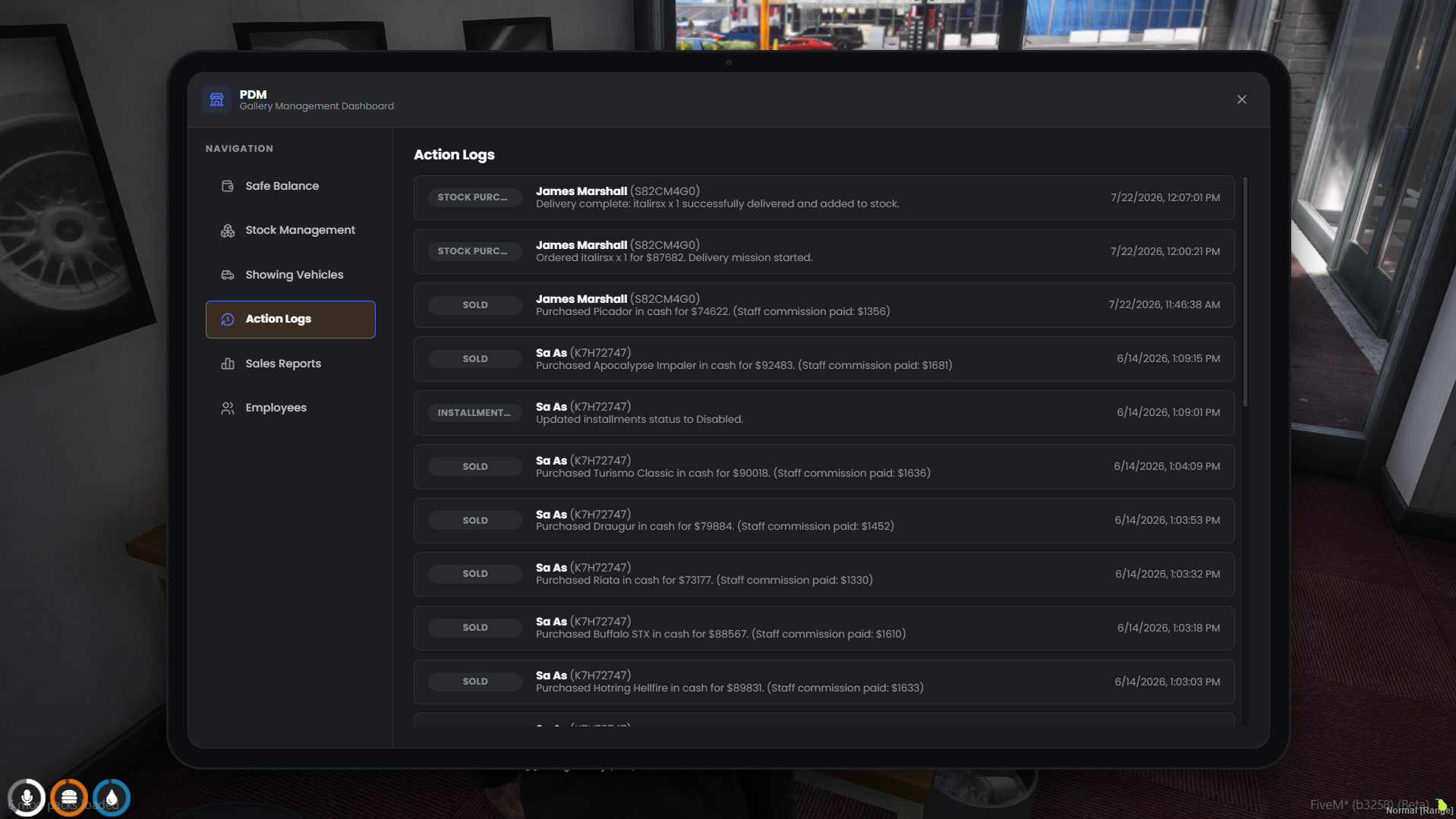
Task: Click the thirst water drop HUD icon
Action: tap(112, 798)
